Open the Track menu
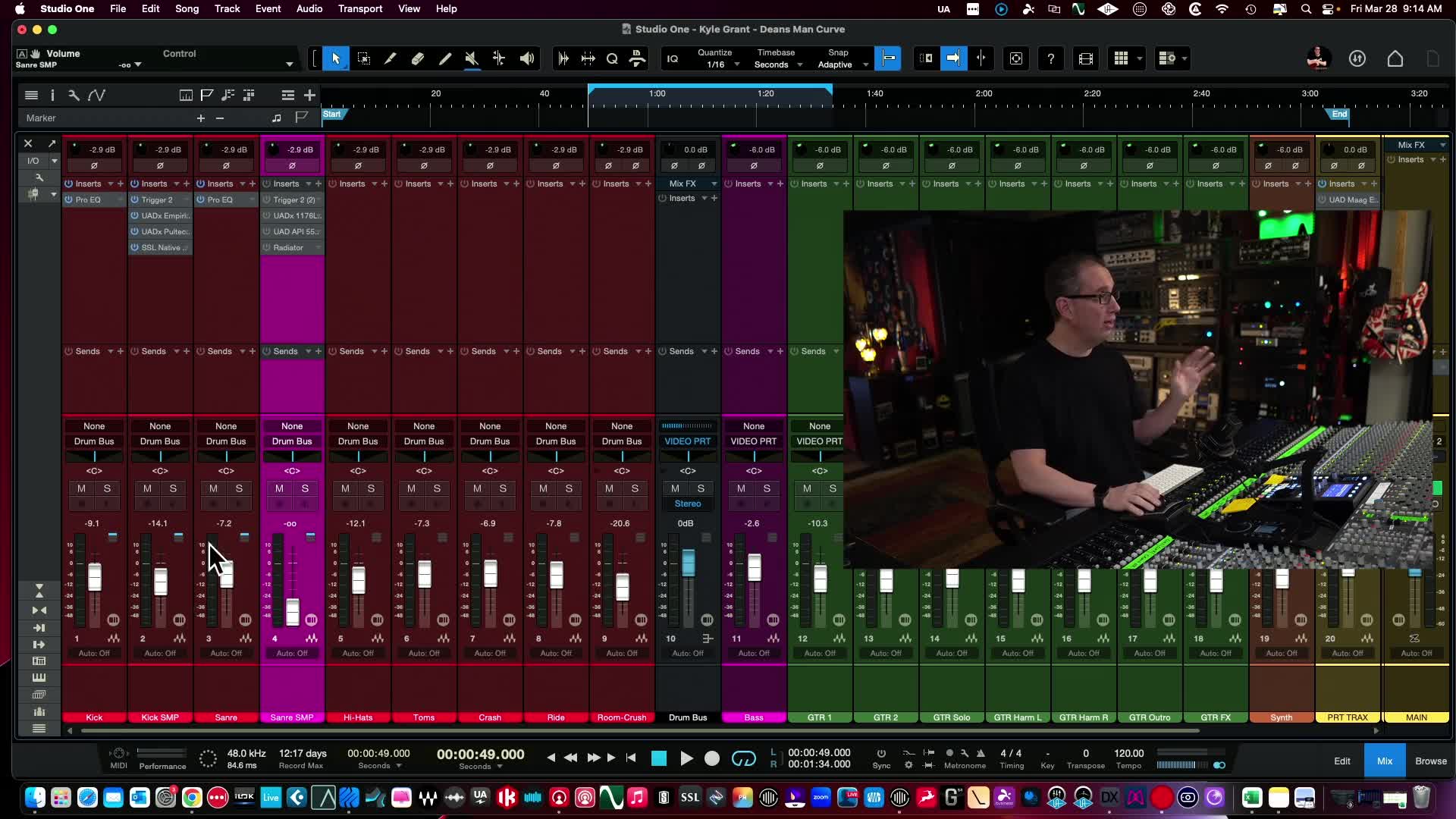 pyautogui.click(x=227, y=8)
